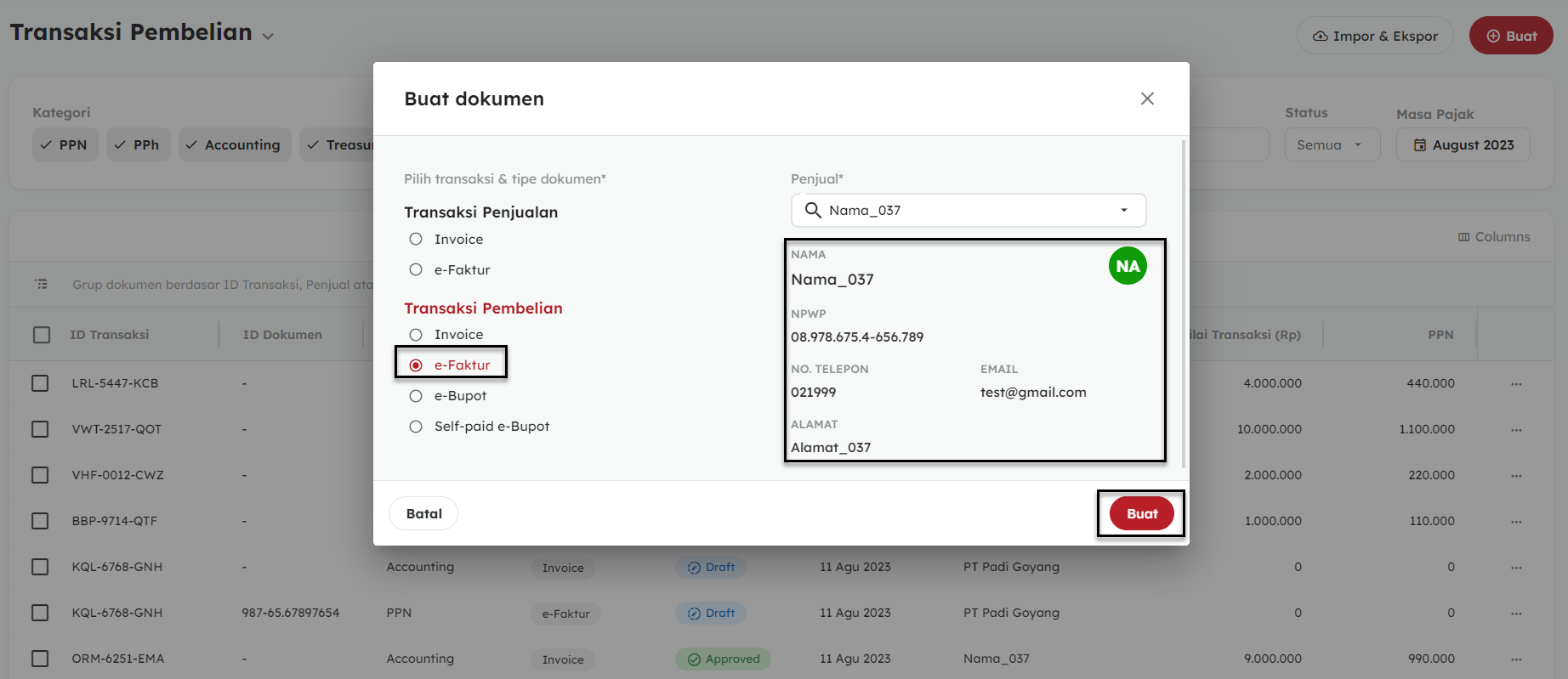Viewport: 1568px width, 679px height.
Task: Open row options for LRL-5447-KCB
Action: tap(1516, 384)
